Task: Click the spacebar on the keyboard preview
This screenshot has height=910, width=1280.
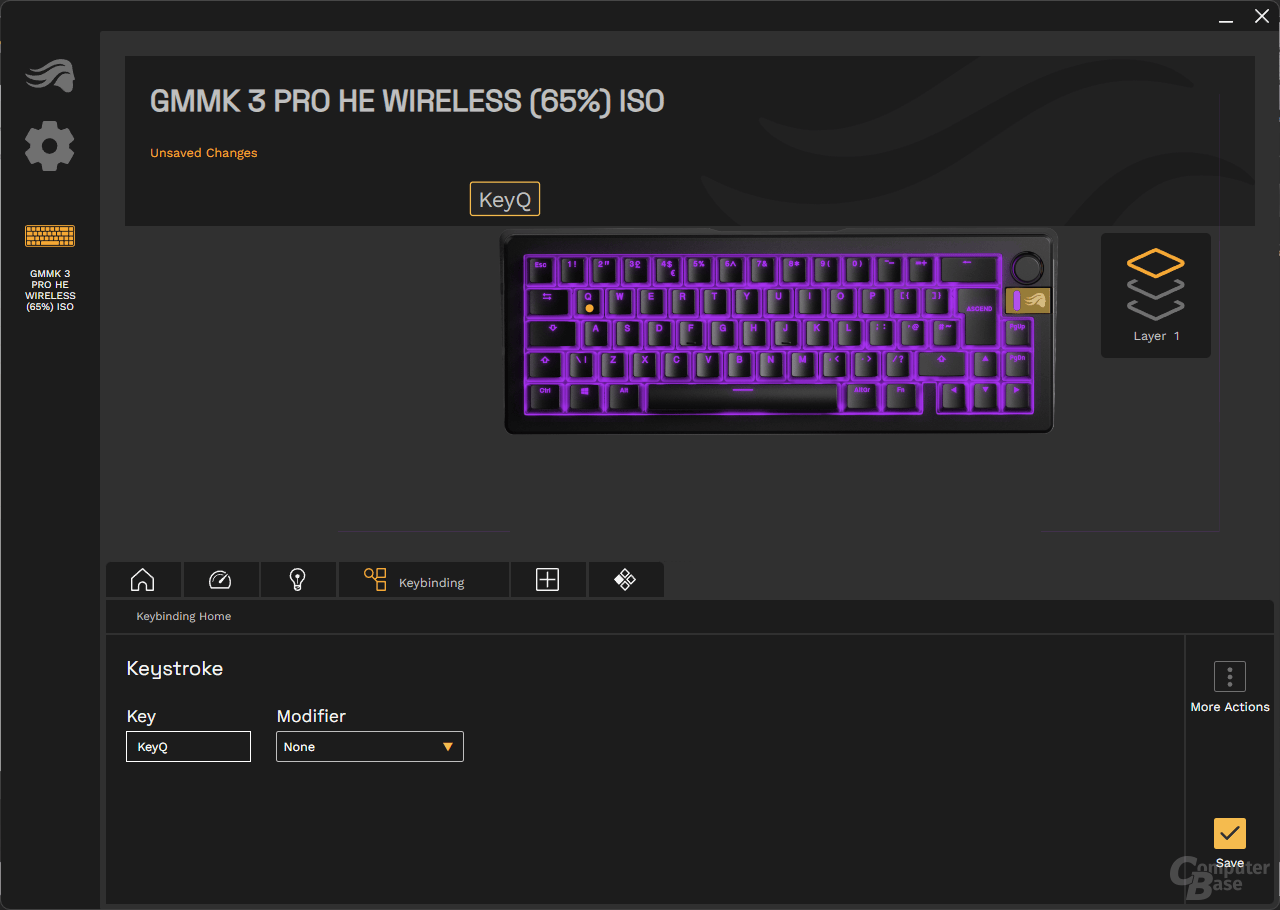Action: [x=742, y=397]
